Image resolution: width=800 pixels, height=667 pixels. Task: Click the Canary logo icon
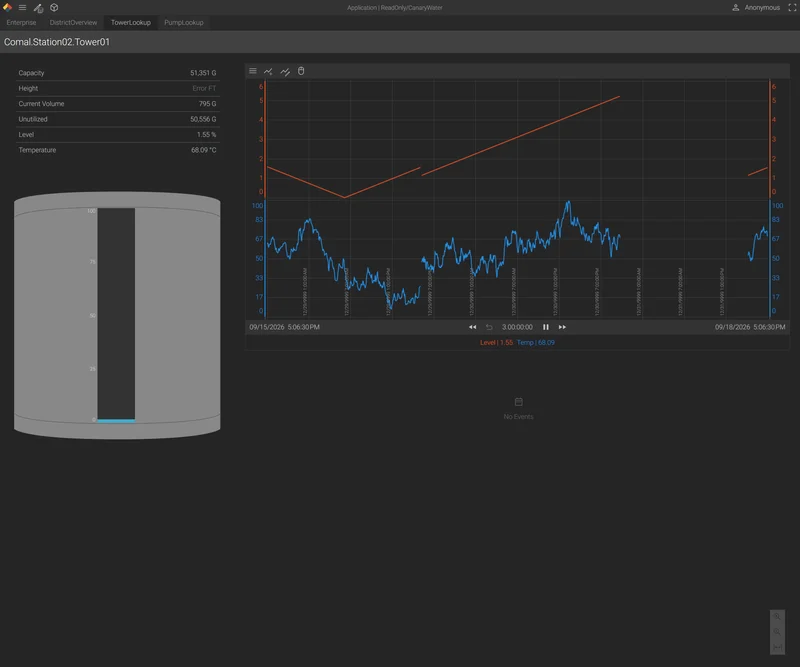(x=7, y=7)
